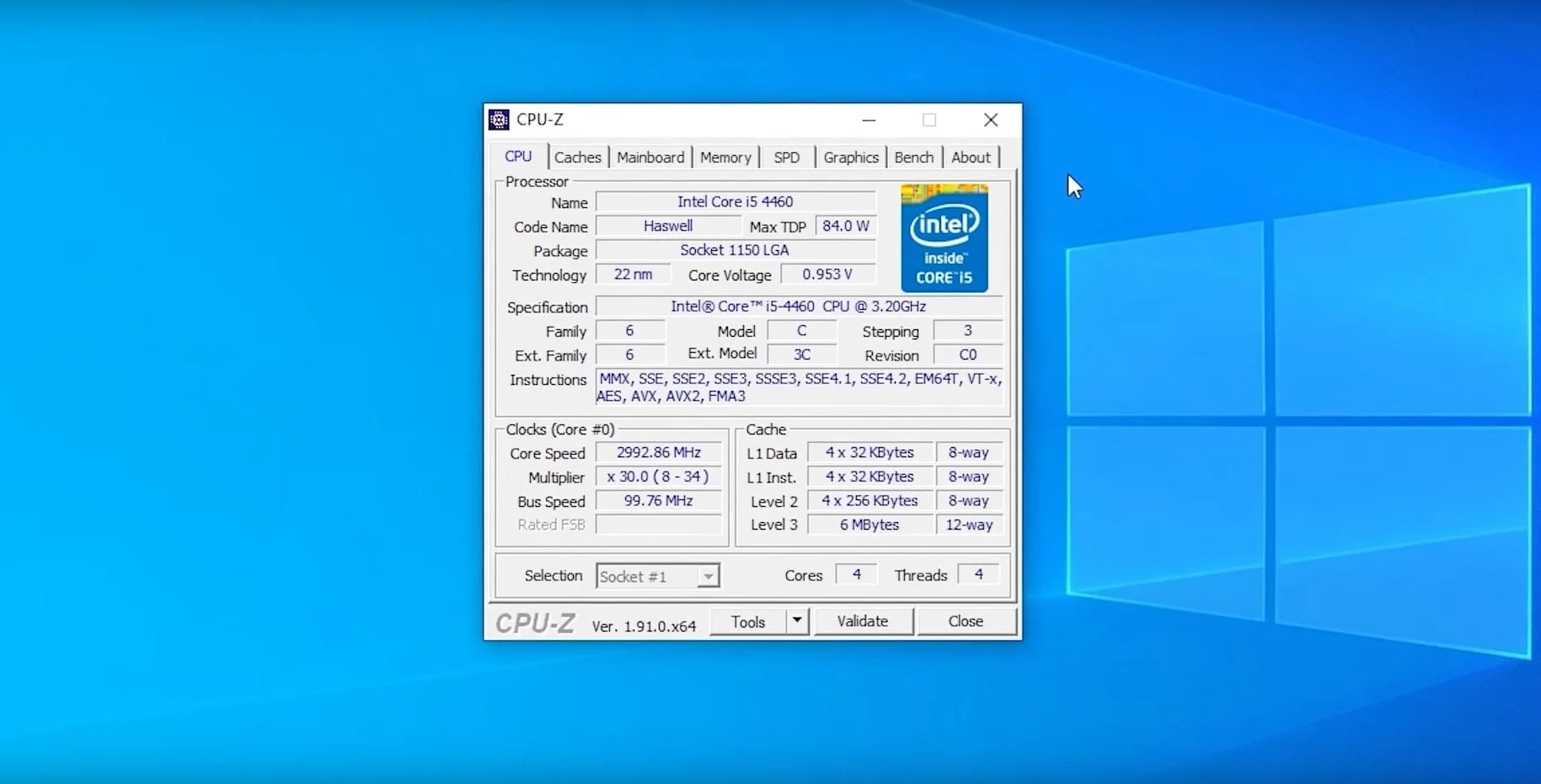Click the Level 3 size 6 MBytes

(x=869, y=525)
